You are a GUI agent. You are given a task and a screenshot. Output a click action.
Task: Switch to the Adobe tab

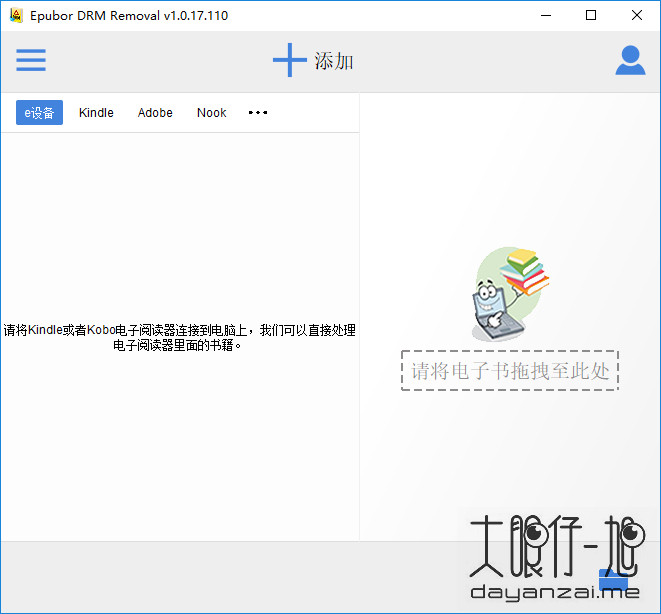[x=155, y=113]
